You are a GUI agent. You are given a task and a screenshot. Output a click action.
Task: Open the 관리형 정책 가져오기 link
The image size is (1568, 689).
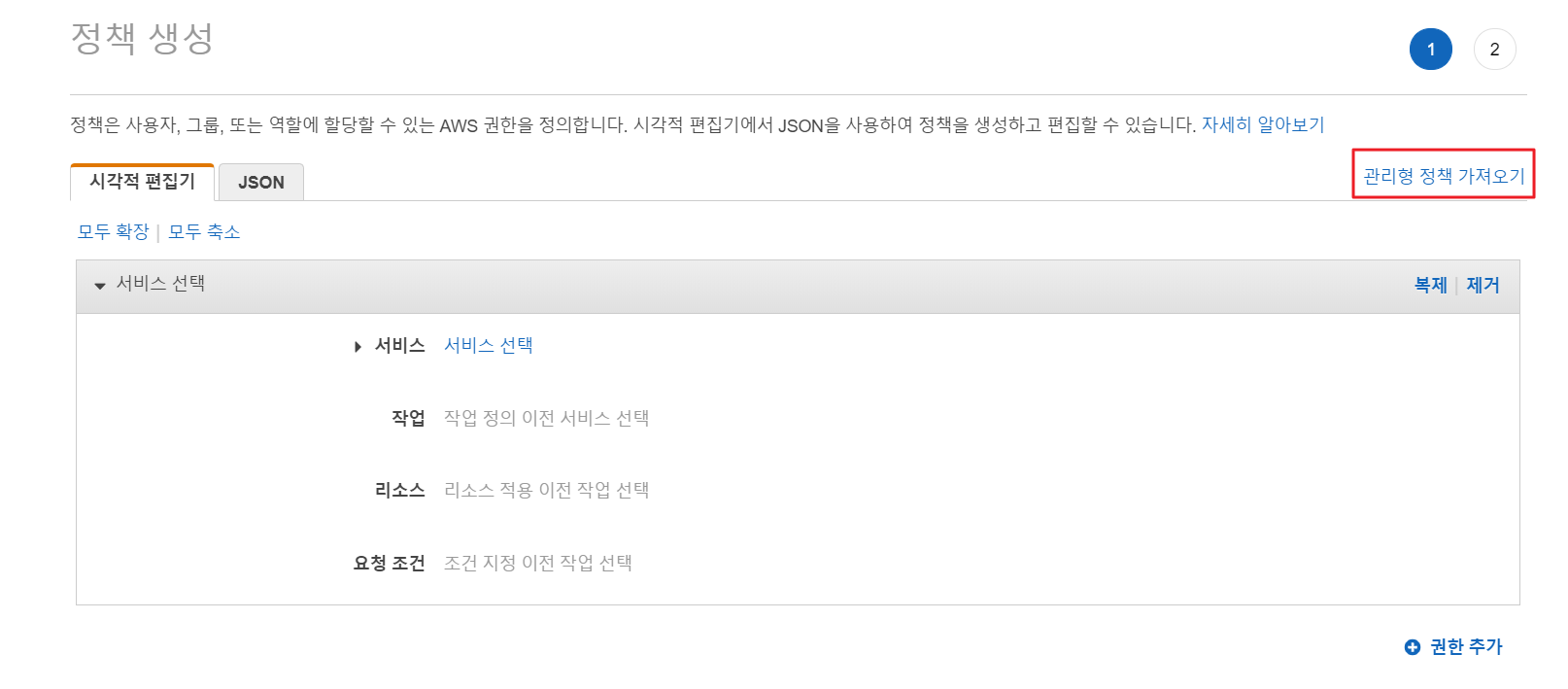pyautogui.click(x=1444, y=176)
